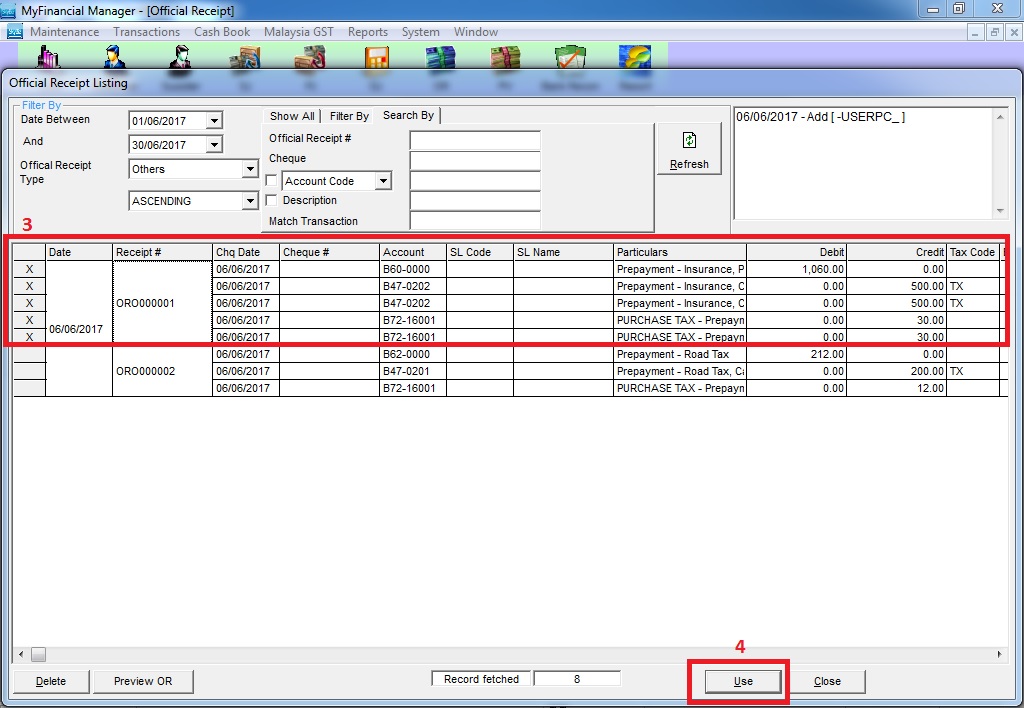Toggle the X marker on the B60-0000 row
This screenshot has height=708, width=1024.
click(x=29, y=269)
